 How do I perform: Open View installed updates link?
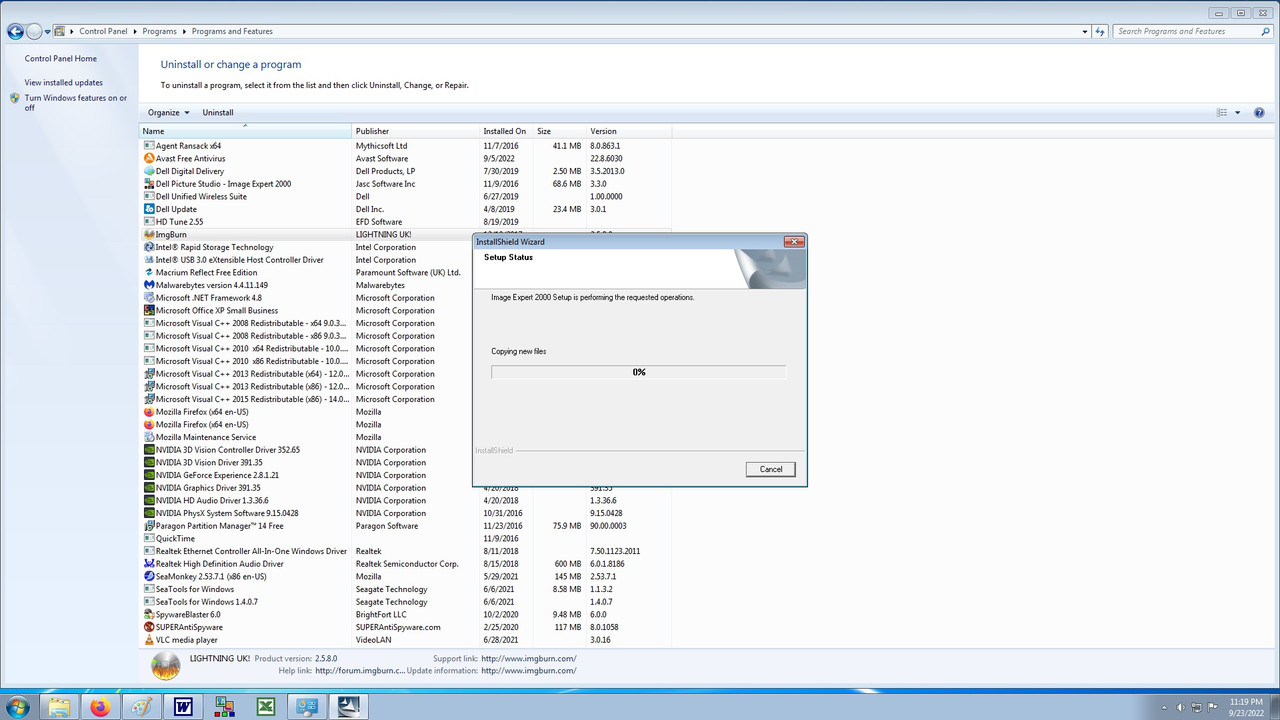point(64,83)
